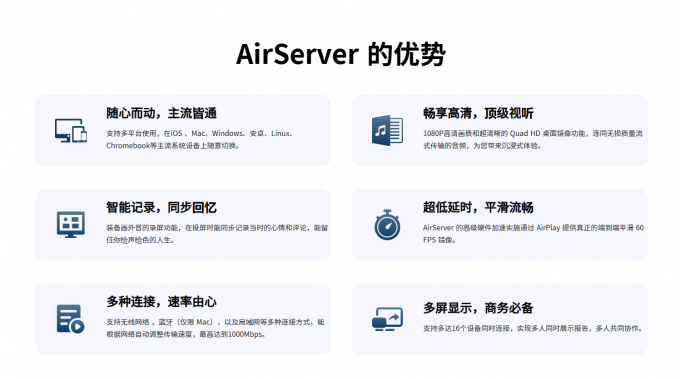This screenshot has width=680, height=379.
Task: Click the document with play button icon
Action: [70, 319]
